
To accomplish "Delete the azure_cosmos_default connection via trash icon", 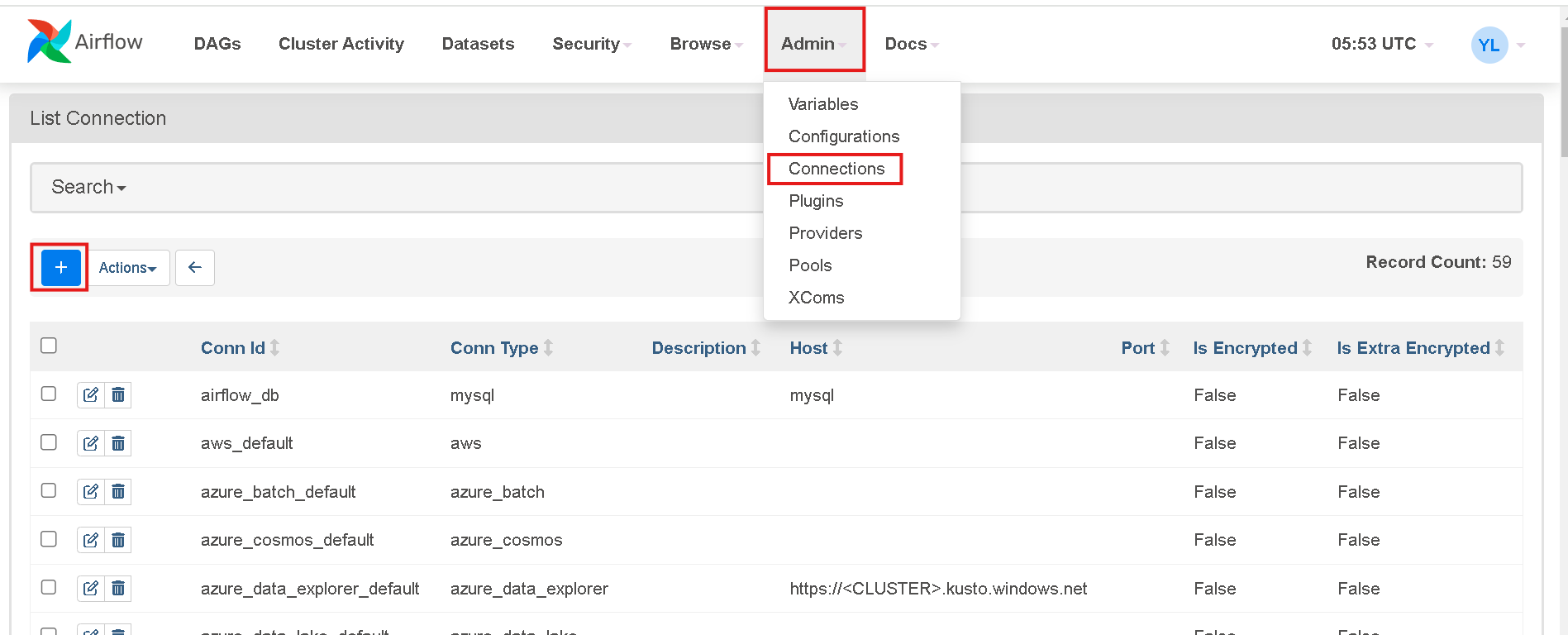I will (x=118, y=540).
